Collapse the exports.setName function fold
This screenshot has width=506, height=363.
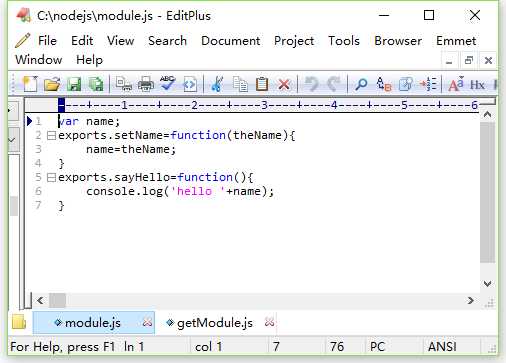tap(51, 135)
